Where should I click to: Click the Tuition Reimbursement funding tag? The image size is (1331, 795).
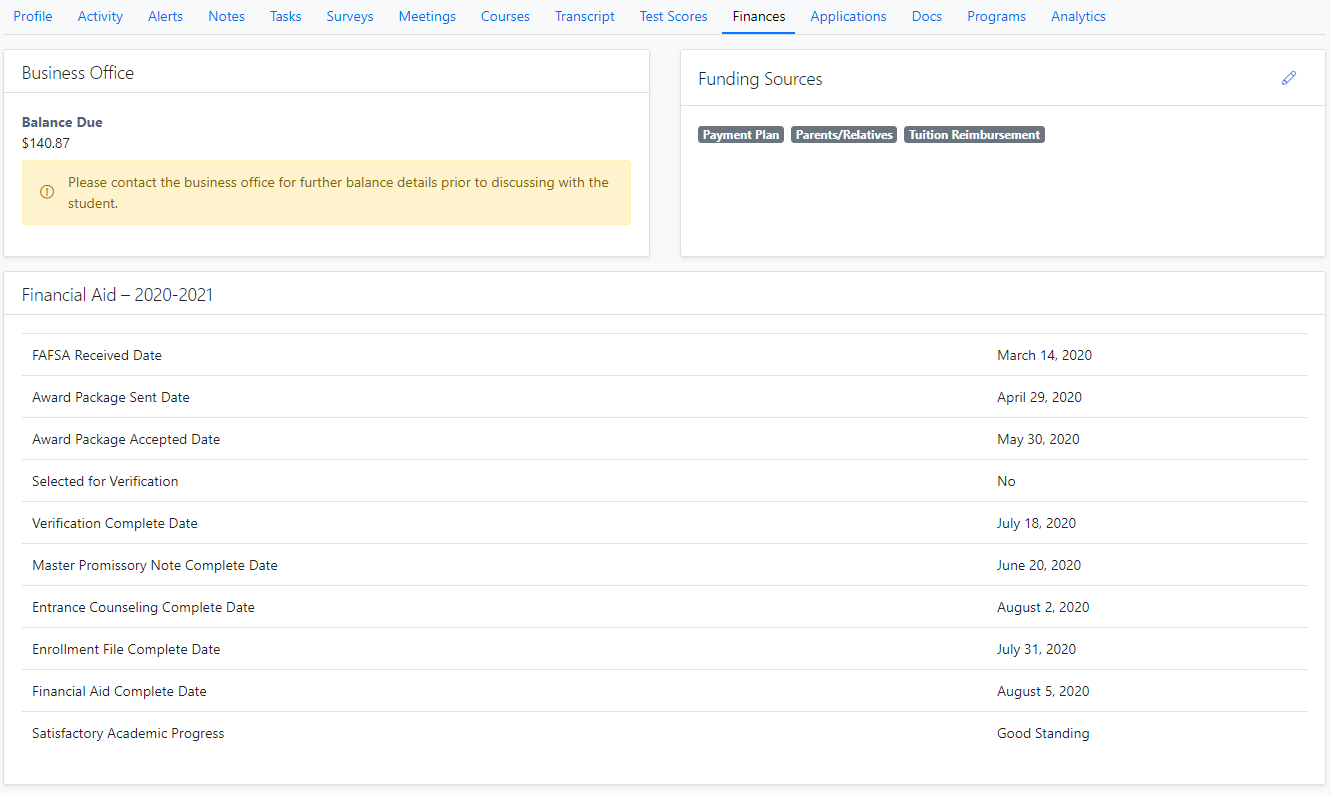[974, 134]
